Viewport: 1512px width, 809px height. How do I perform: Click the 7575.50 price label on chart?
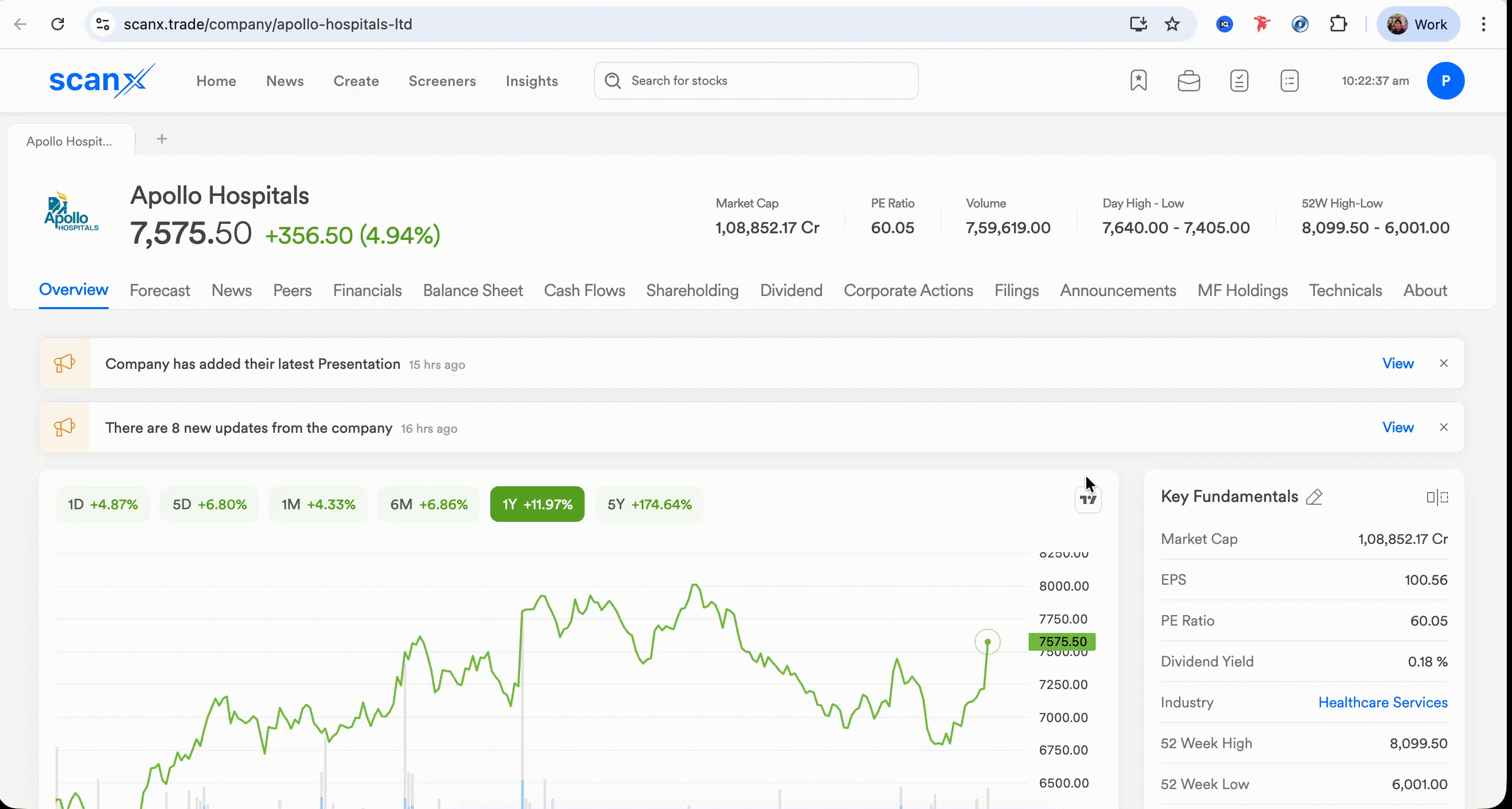point(1062,641)
